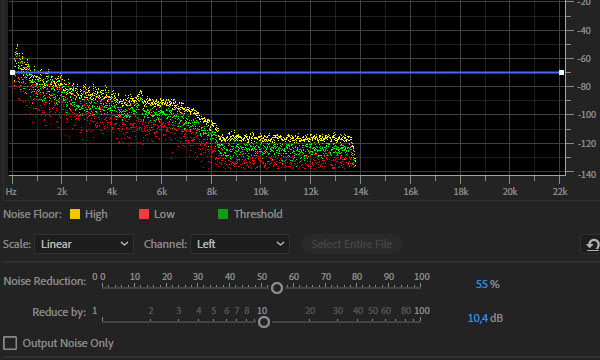Click the yellow High noise floor swatch

tap(75, 214)
